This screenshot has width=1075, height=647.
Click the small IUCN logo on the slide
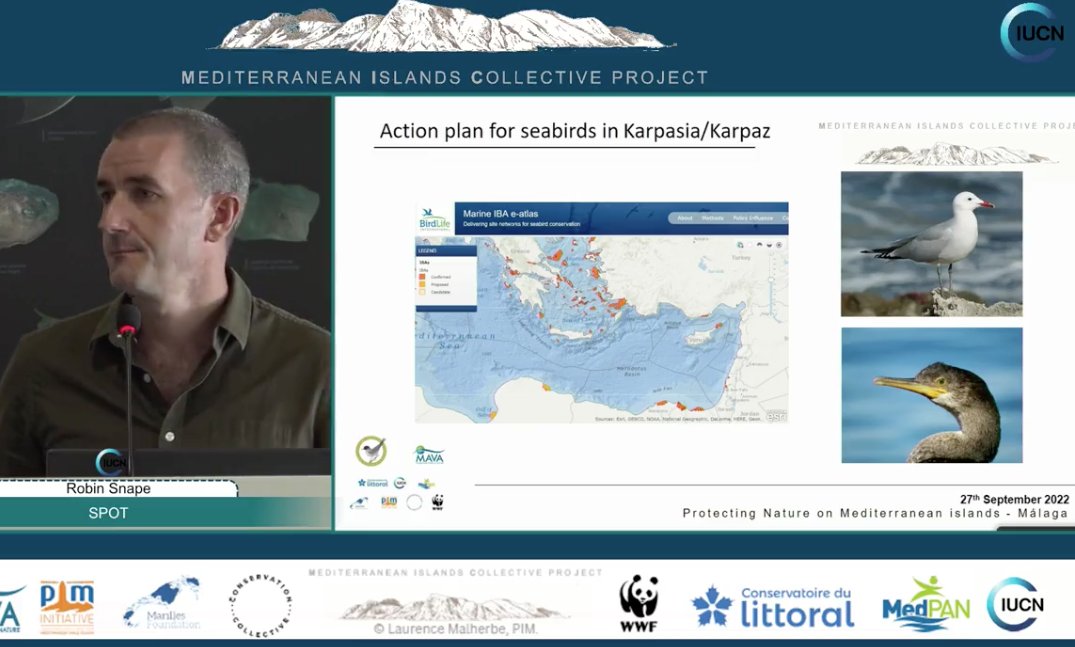tap(400, 483)
